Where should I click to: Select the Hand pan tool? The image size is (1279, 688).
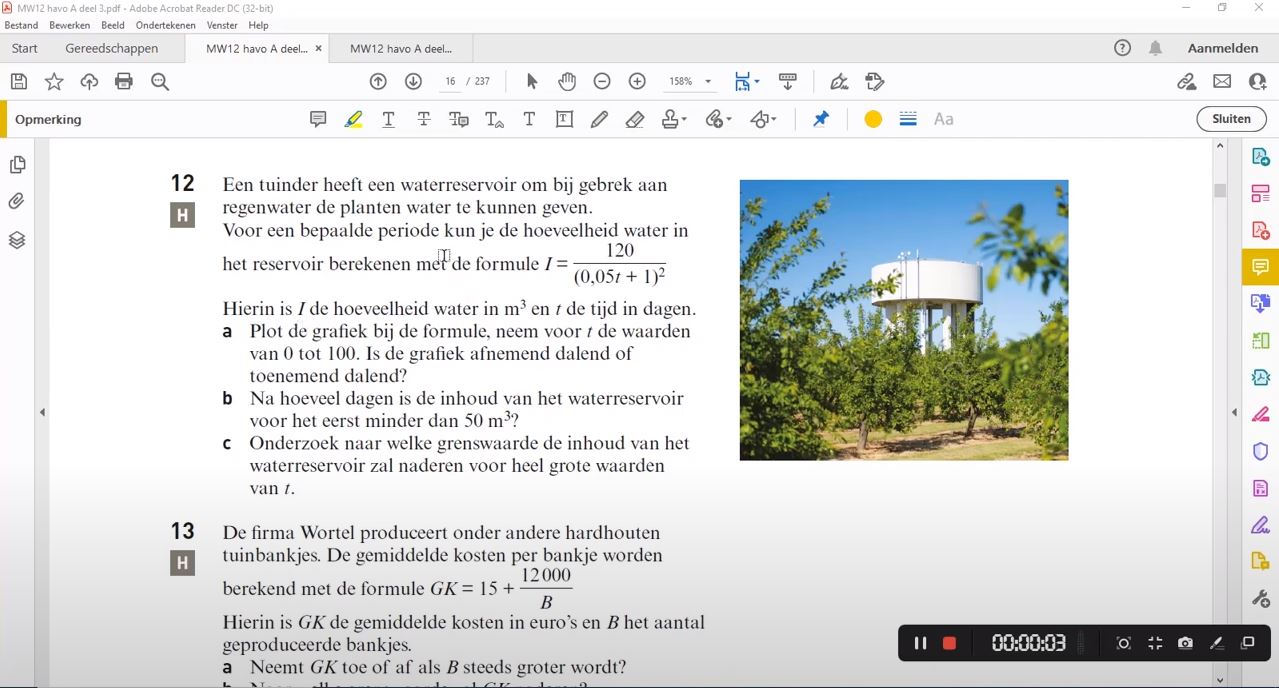coord(567,82)
